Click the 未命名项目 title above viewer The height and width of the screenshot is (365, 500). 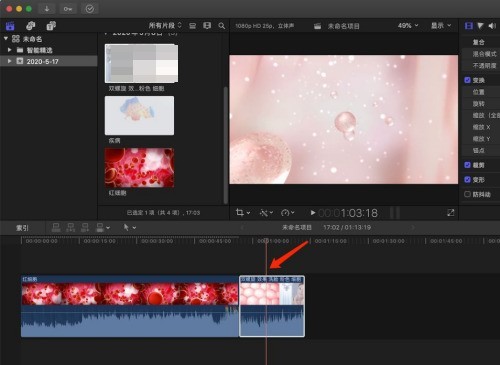click(343, 26)
